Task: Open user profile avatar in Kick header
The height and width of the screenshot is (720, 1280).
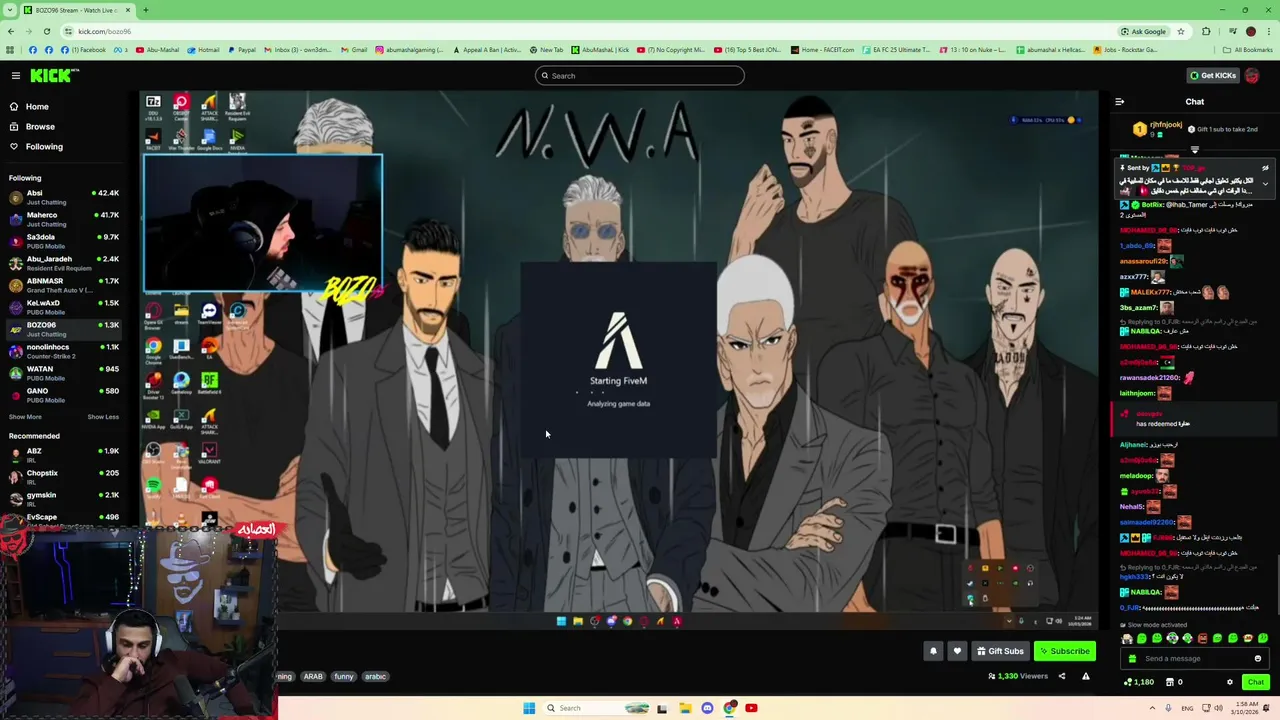Action: tap(1252, 75)
